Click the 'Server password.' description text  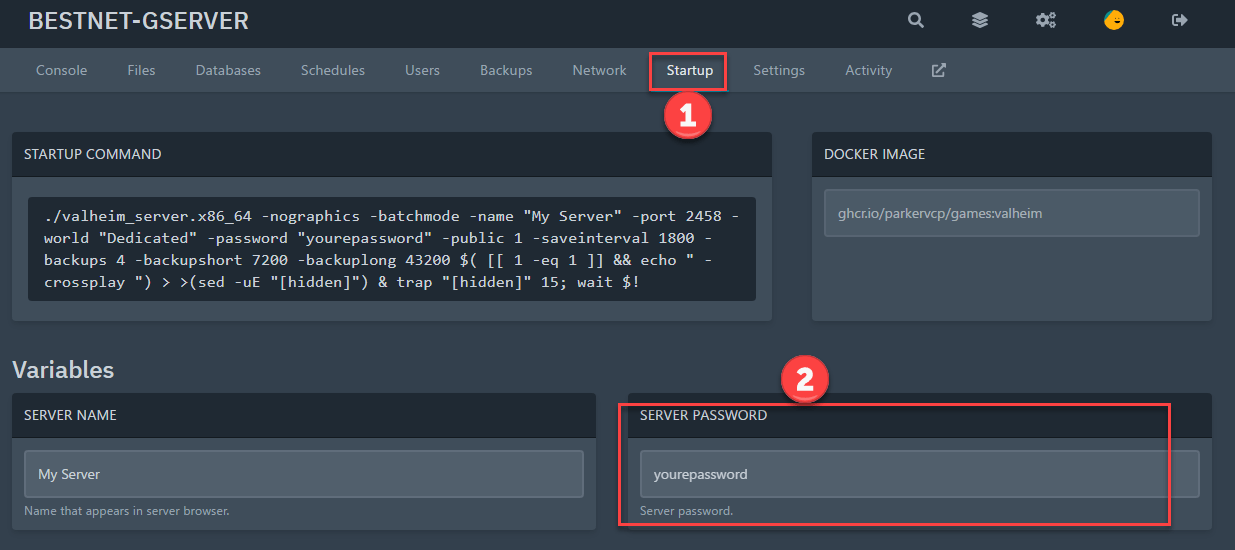tap(686, 511)
